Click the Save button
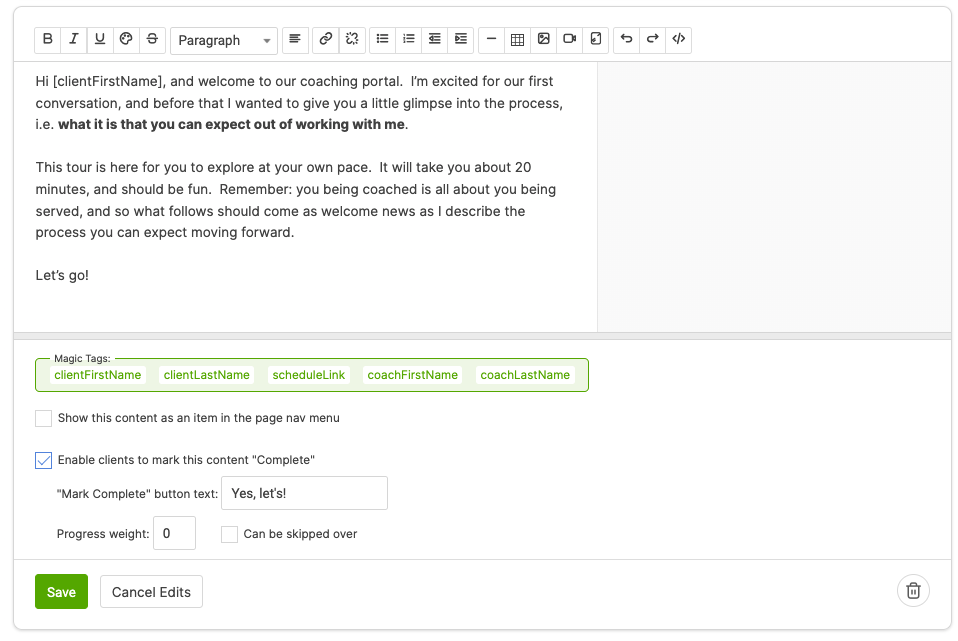 (61, 592)
